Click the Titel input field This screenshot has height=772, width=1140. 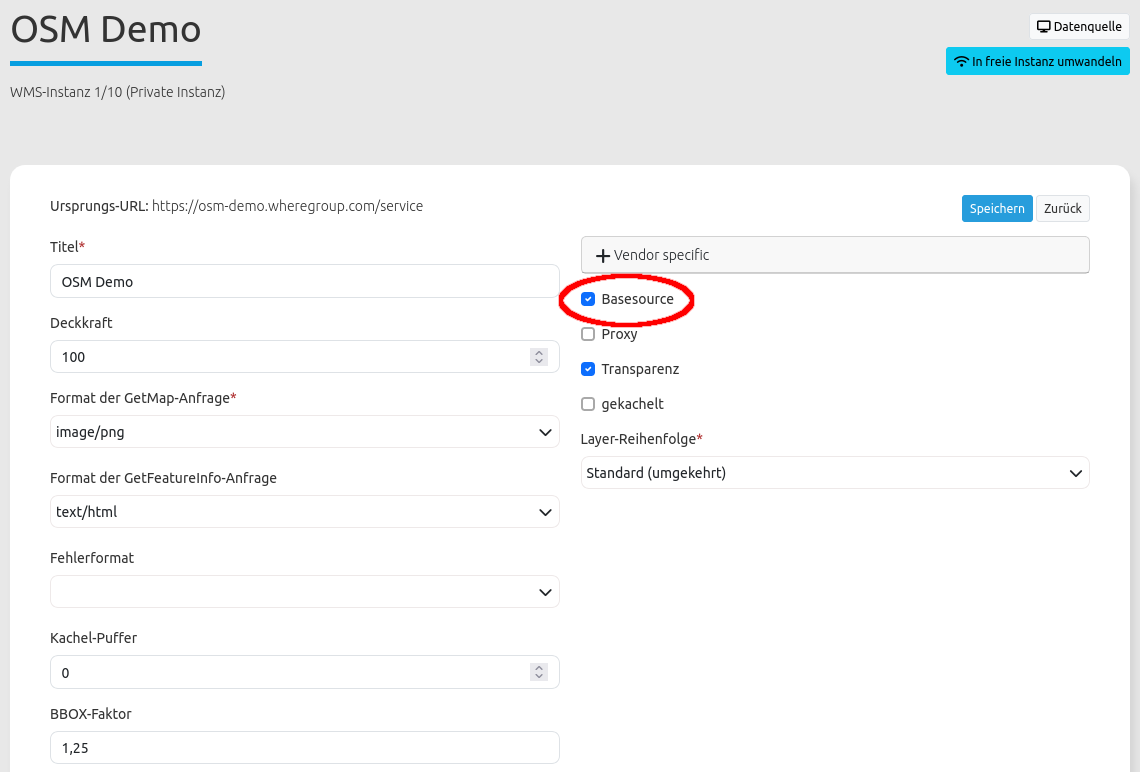(x=304, y=282)
